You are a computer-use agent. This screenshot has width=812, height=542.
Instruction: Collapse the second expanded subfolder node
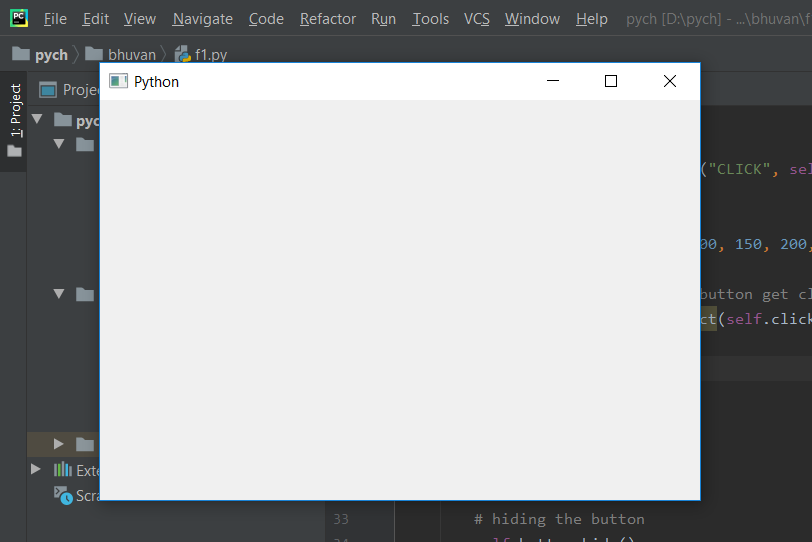[59, 294]
